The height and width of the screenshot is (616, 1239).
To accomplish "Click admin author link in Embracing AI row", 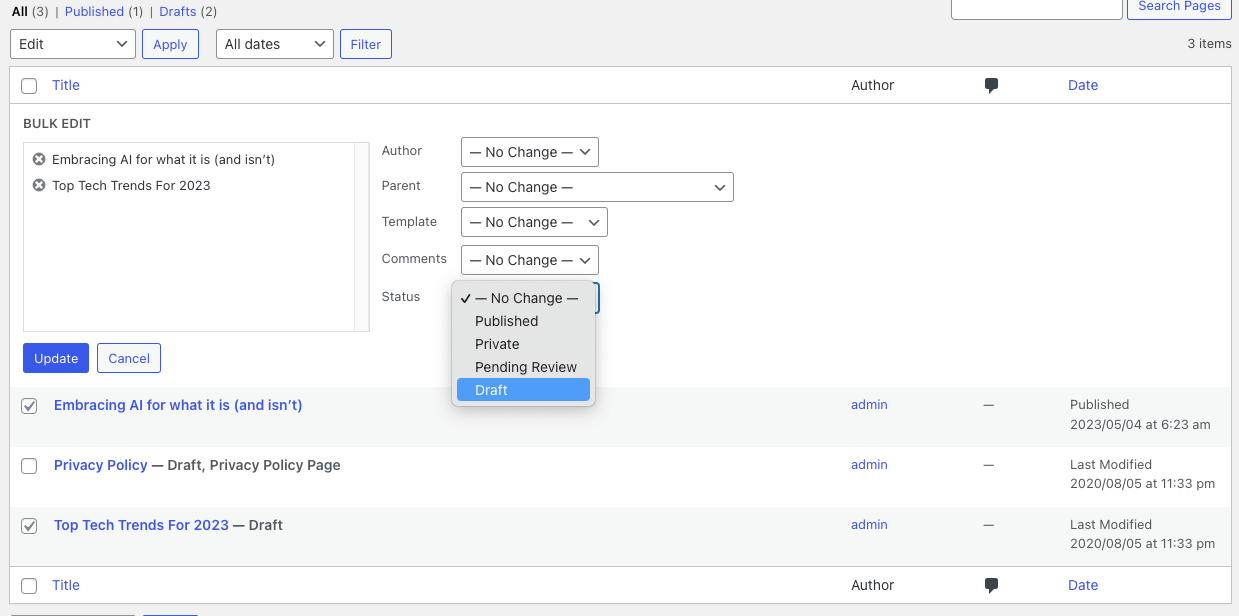I will (869, 405).
